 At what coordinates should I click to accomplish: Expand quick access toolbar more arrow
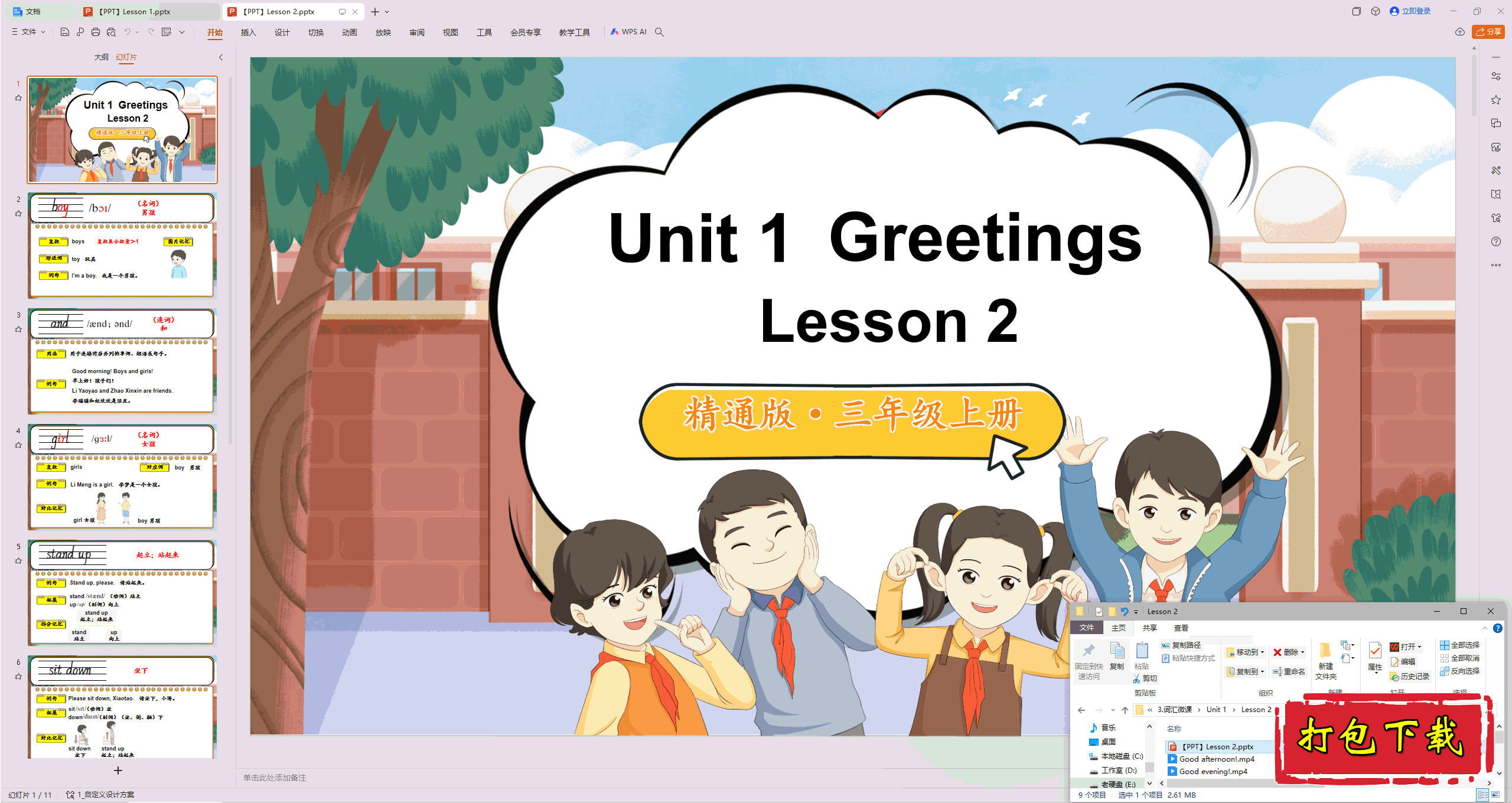pos(182,32)
